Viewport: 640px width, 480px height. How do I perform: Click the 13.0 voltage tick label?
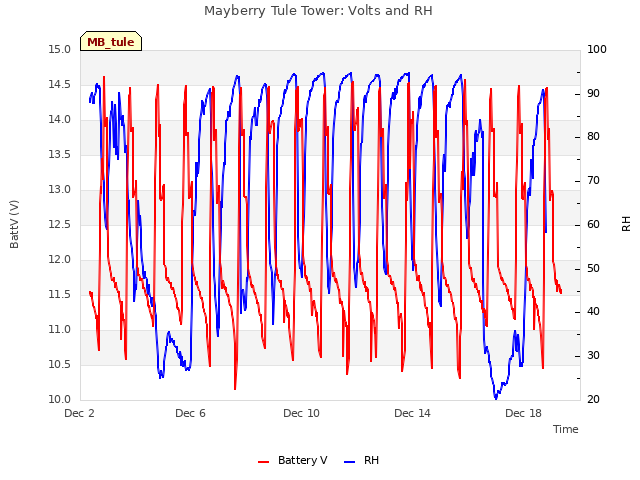click(59, 190)
